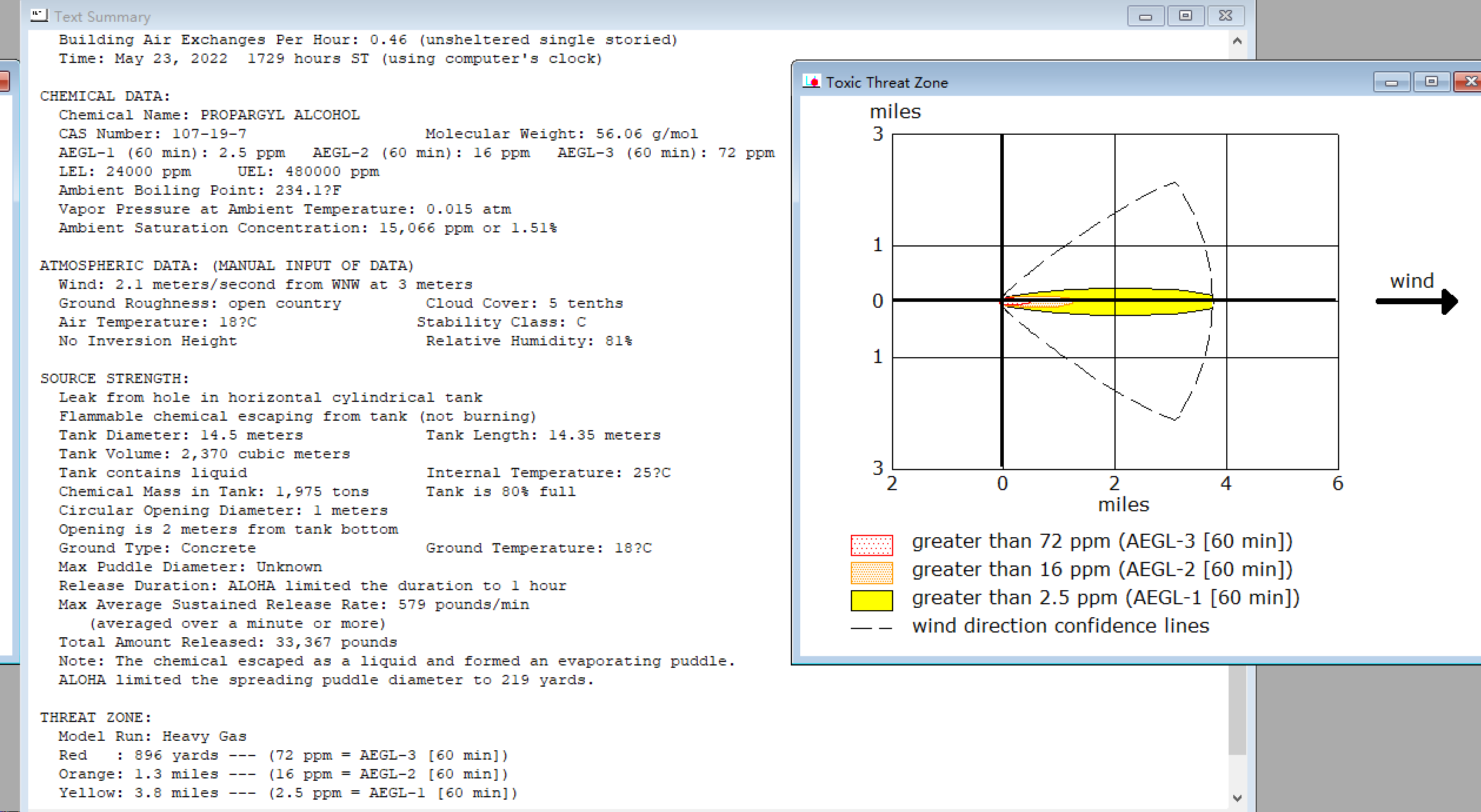The width and height of the screenshot is (1481, 812).
Task: Click the Toxic Threat Zone window icon
Action: pyautogui.click(x=811, y=82)
